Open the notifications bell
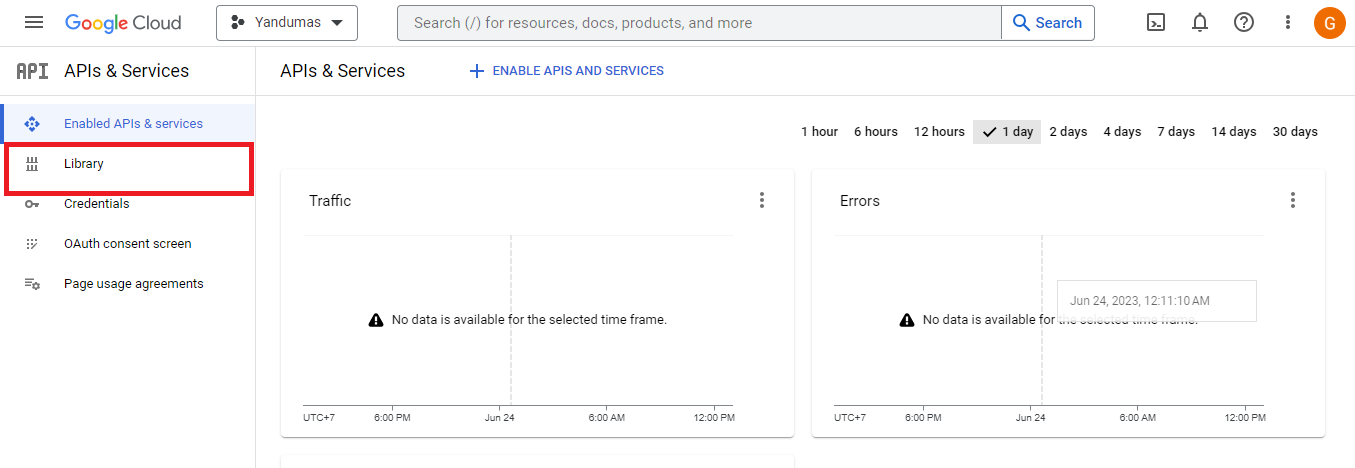 click(x=1200, y=22)
